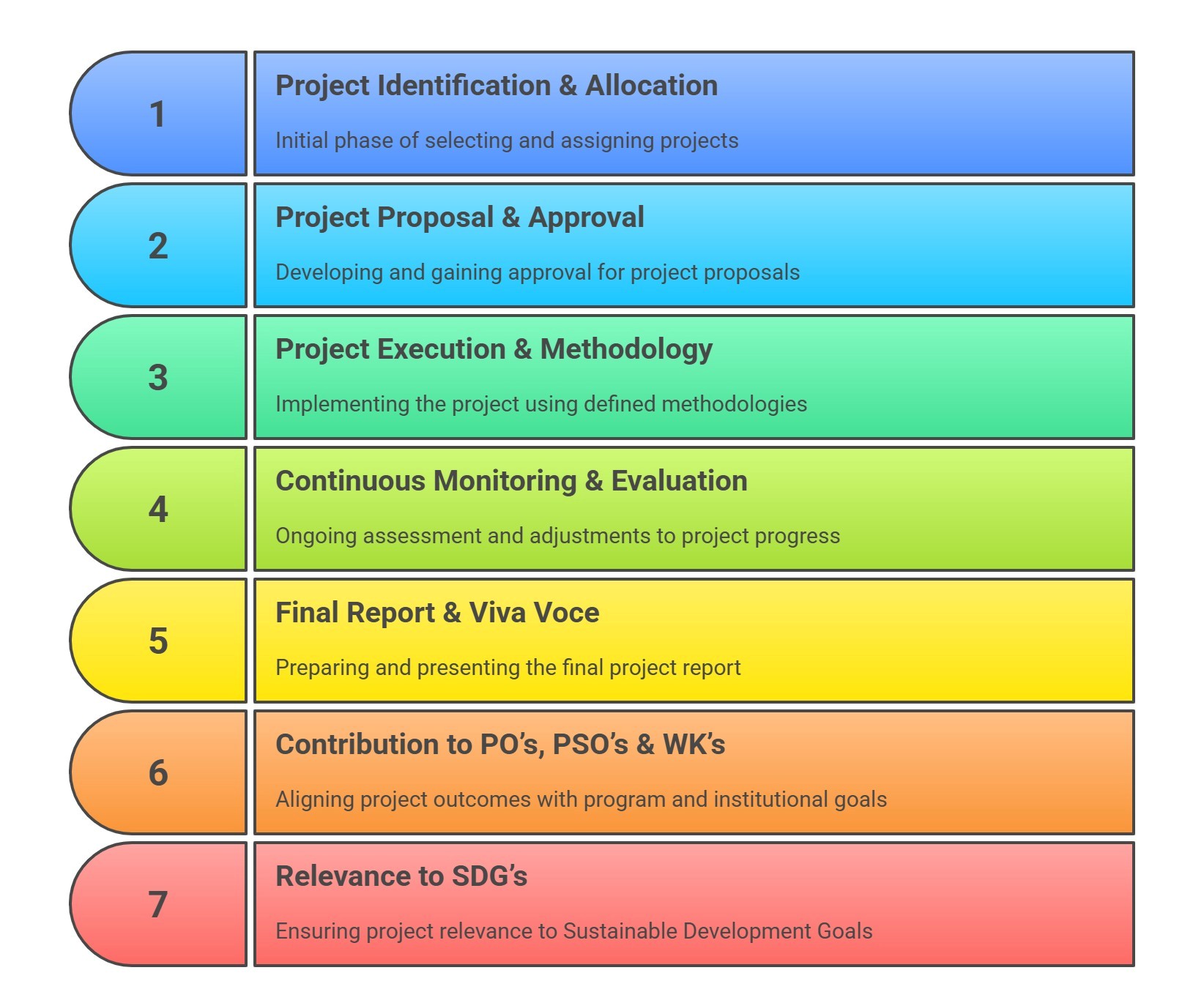
Task: Click the yellow number 5 badge
Action: coord(158,641)
